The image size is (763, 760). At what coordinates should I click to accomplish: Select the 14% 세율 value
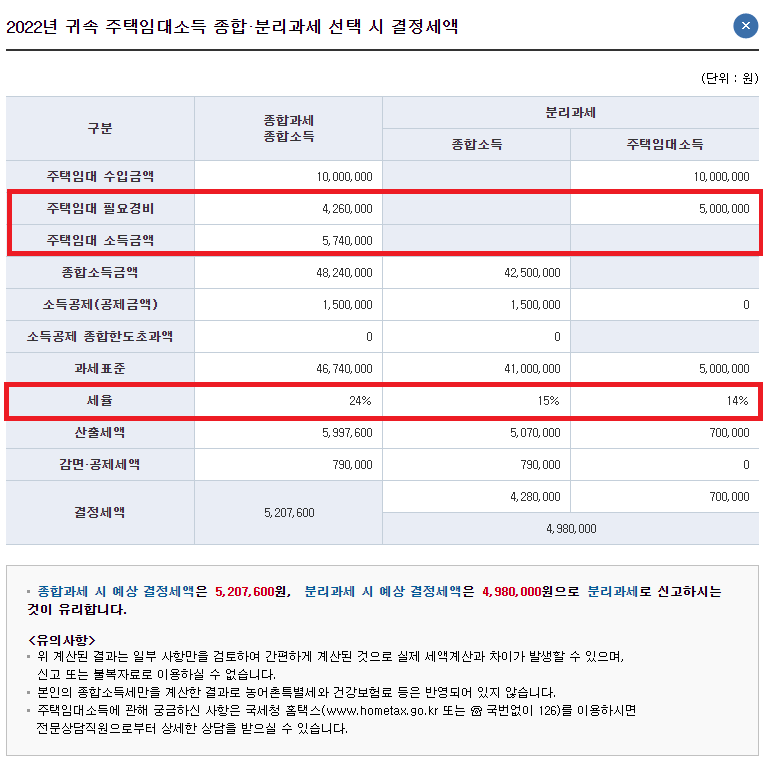click(x=737, y=401)
